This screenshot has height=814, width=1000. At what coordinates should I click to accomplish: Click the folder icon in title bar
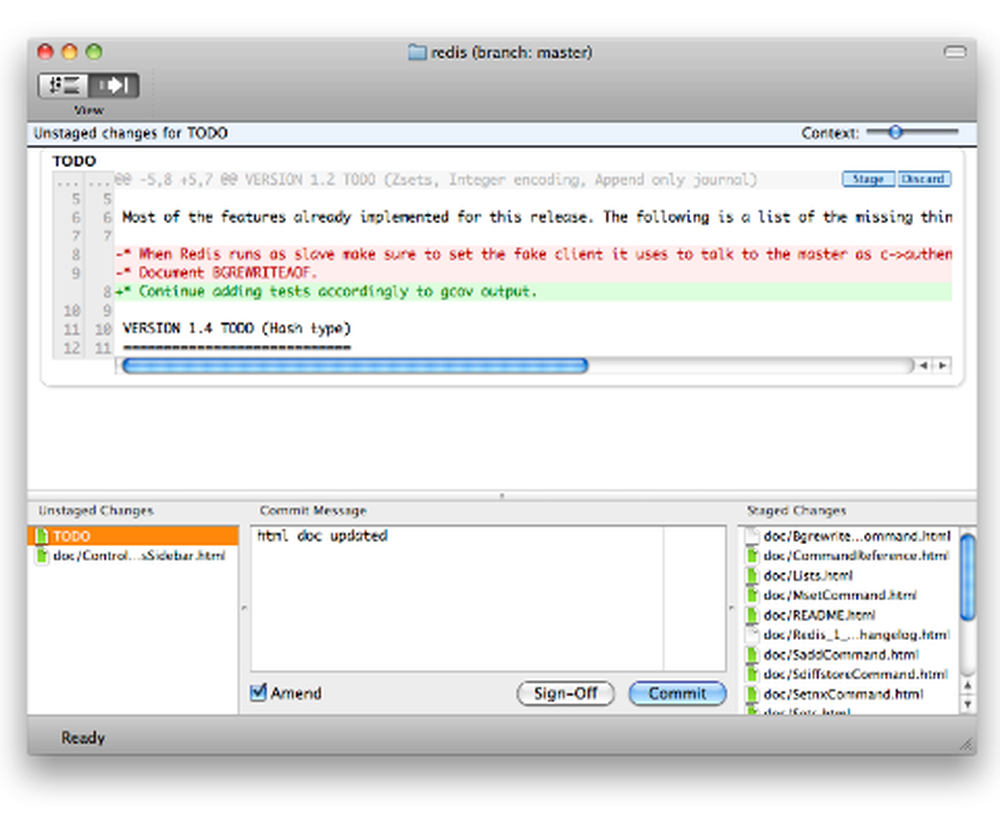(417, 52)
